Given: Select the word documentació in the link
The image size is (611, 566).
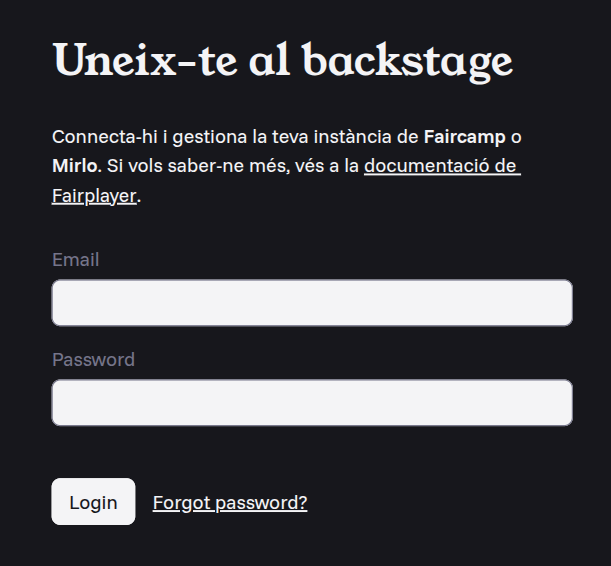Looking at the screenshot, I should (x=427, y=166).
